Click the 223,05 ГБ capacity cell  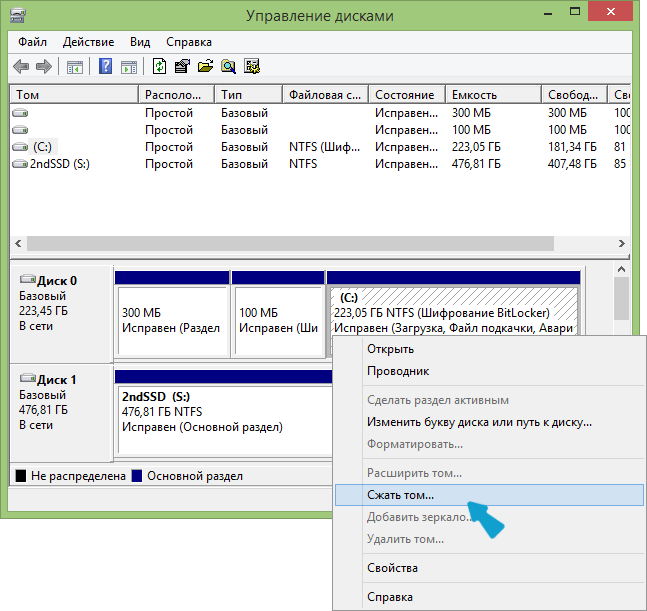point(476,147)
